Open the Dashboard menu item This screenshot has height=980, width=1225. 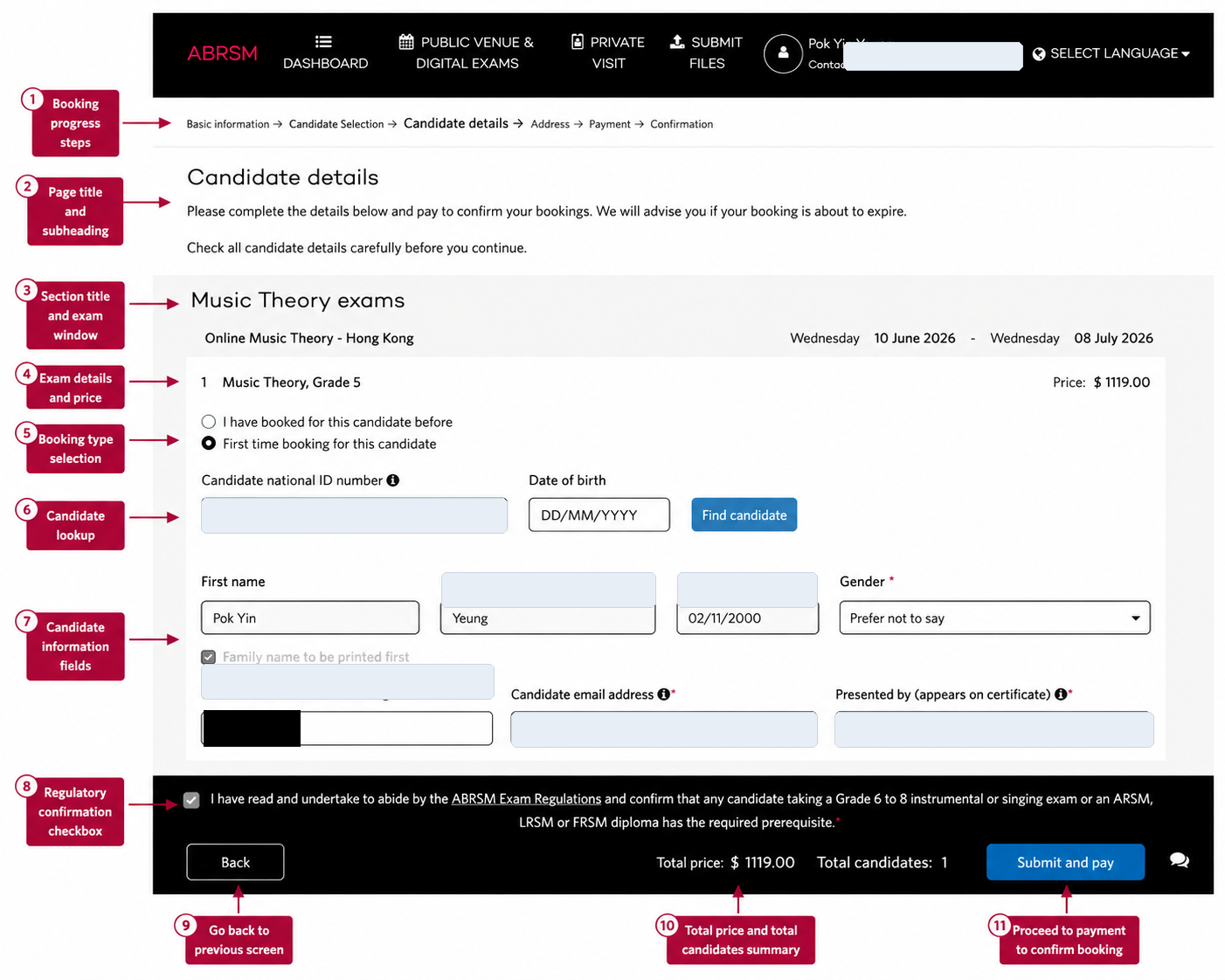point(325,52)
